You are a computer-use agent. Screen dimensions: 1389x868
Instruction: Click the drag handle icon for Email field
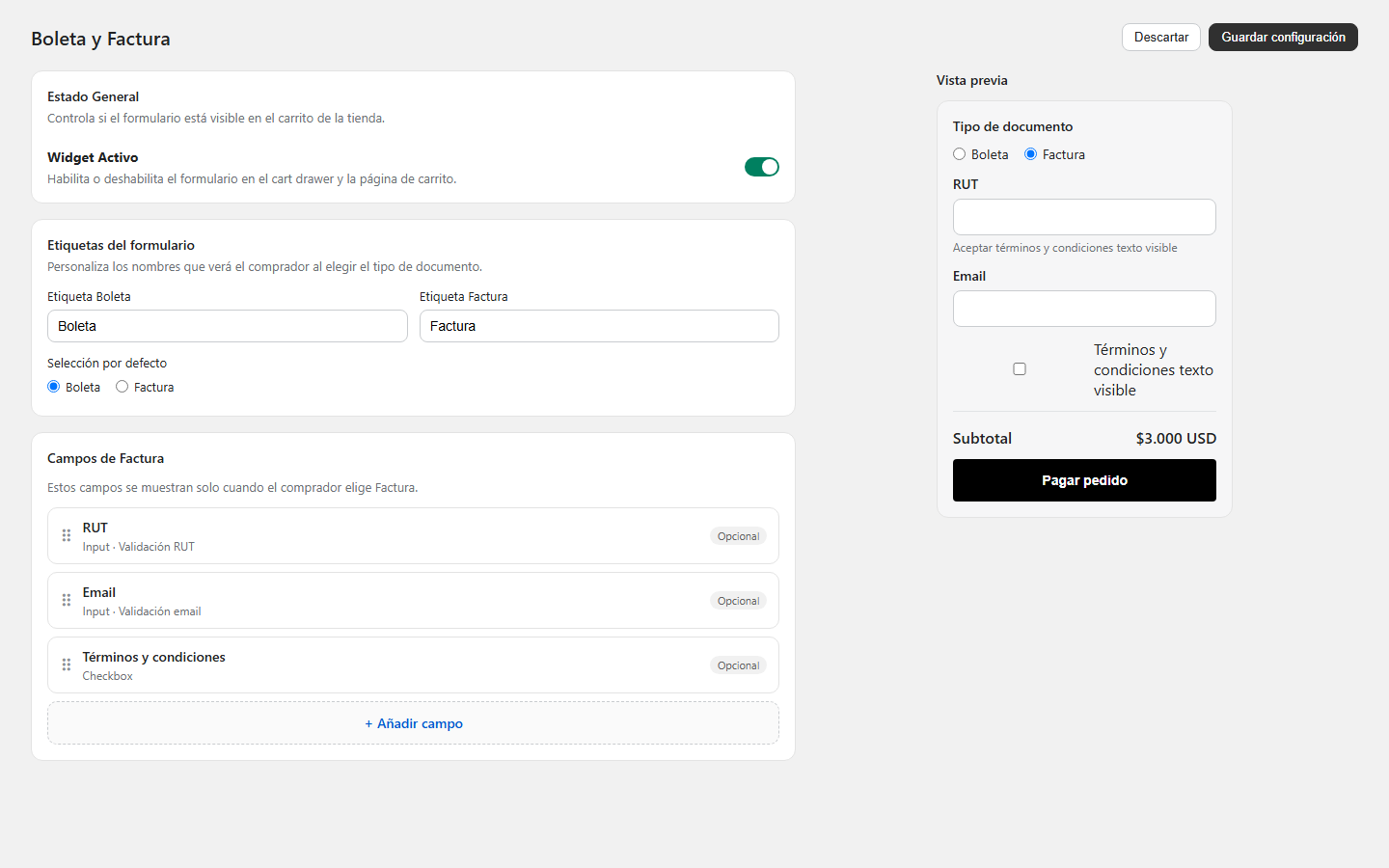[x=67, y=600]
